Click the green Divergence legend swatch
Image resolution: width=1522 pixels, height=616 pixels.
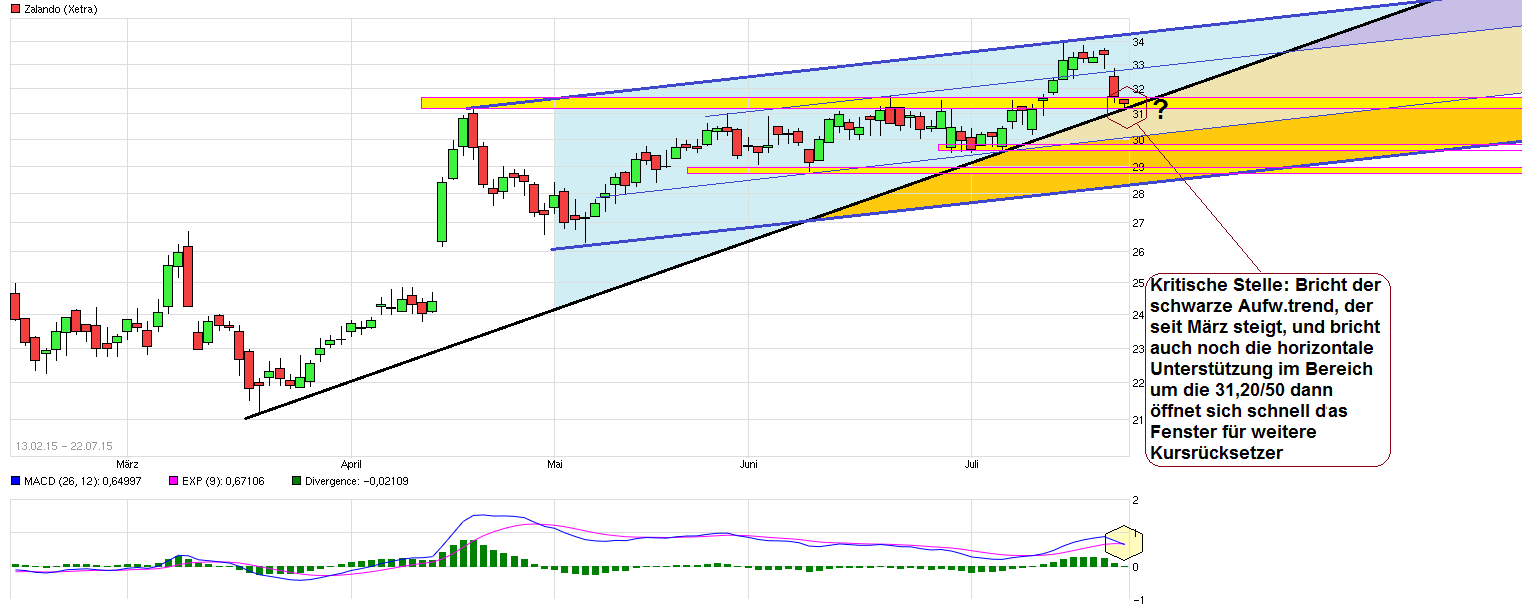(296, 481)
